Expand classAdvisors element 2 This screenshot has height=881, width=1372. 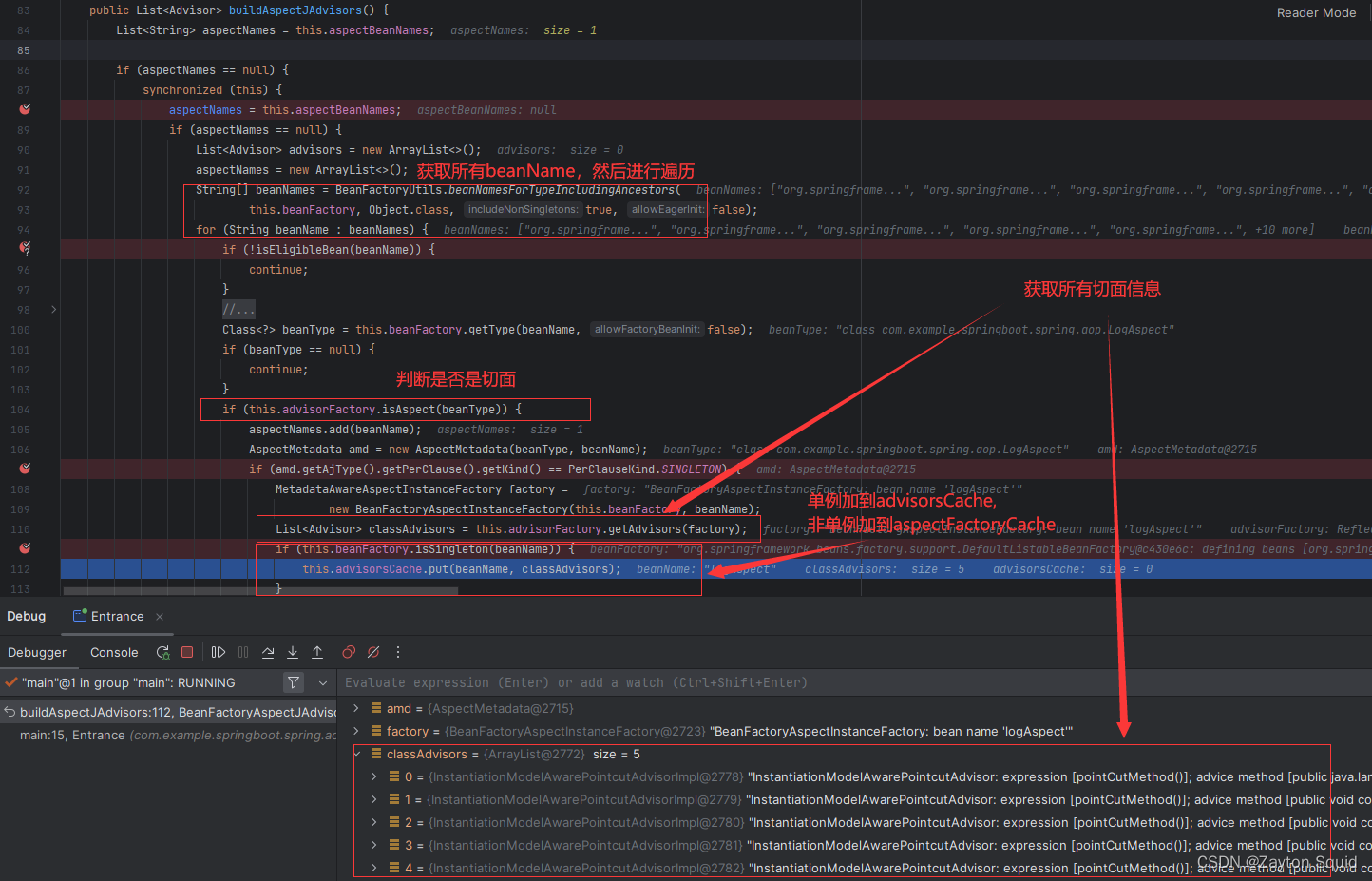pyautogui.click(x=374, y=822)
